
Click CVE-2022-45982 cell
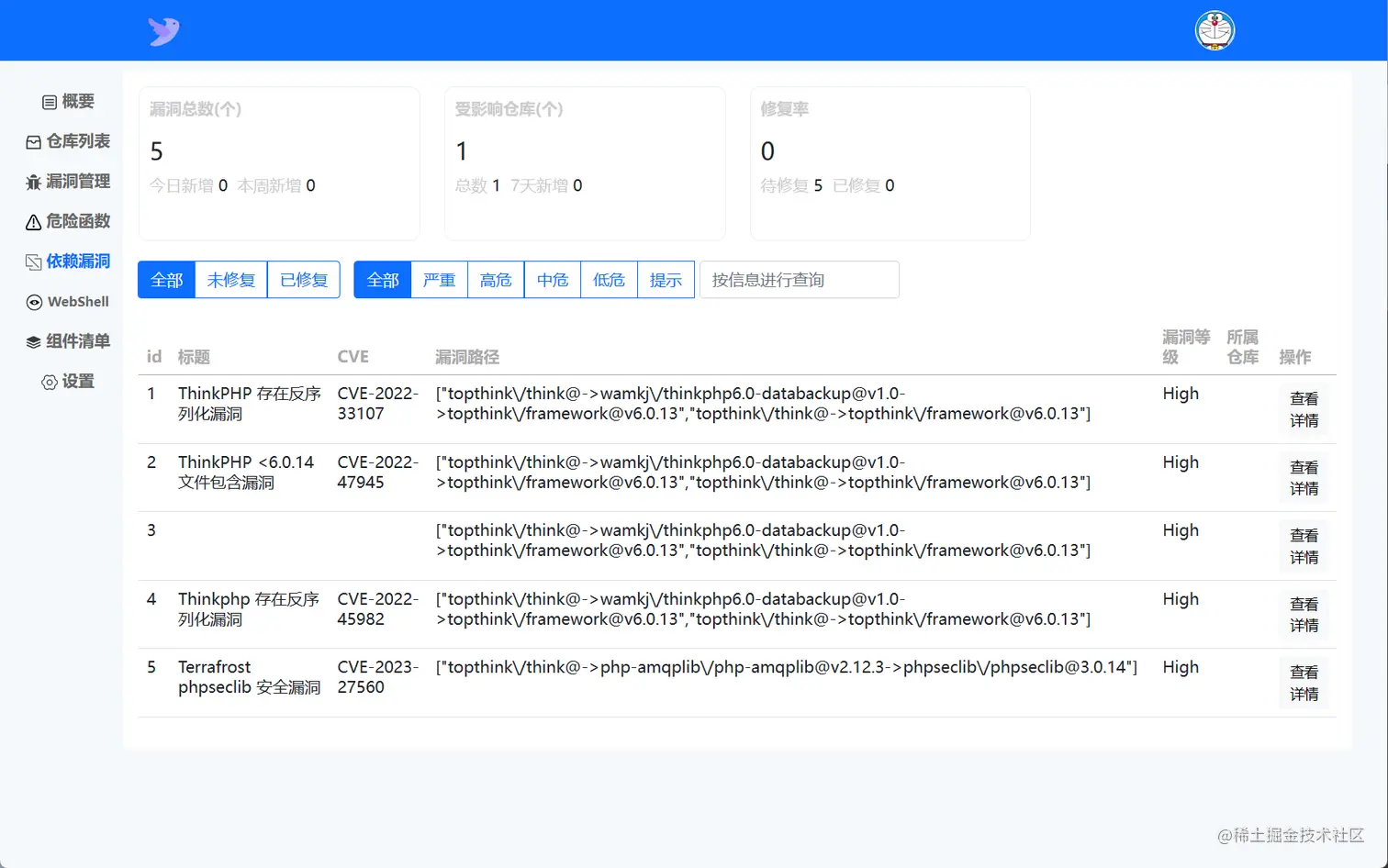(377, 609)
